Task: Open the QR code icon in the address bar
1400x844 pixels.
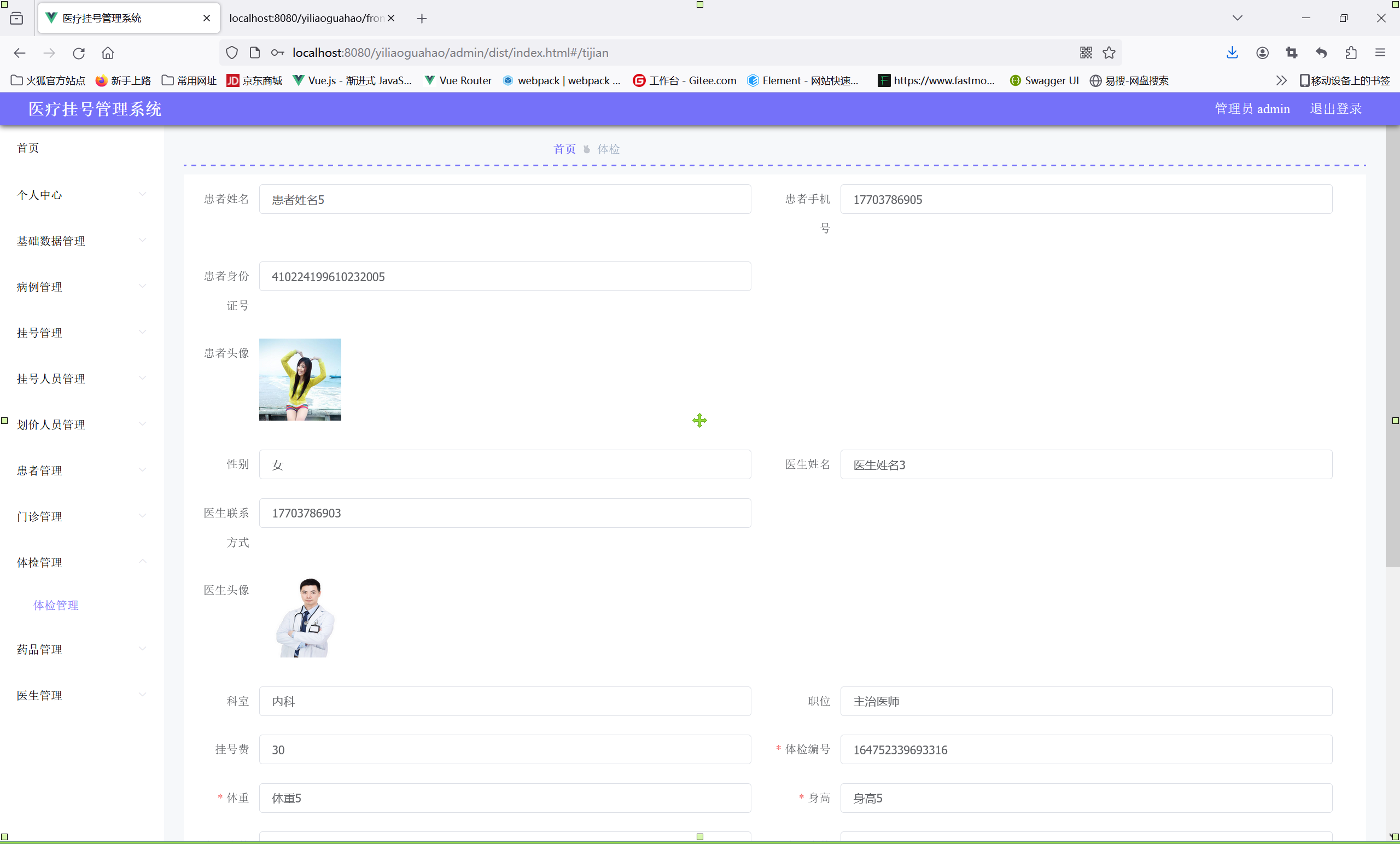Action: coord(1086,53)
